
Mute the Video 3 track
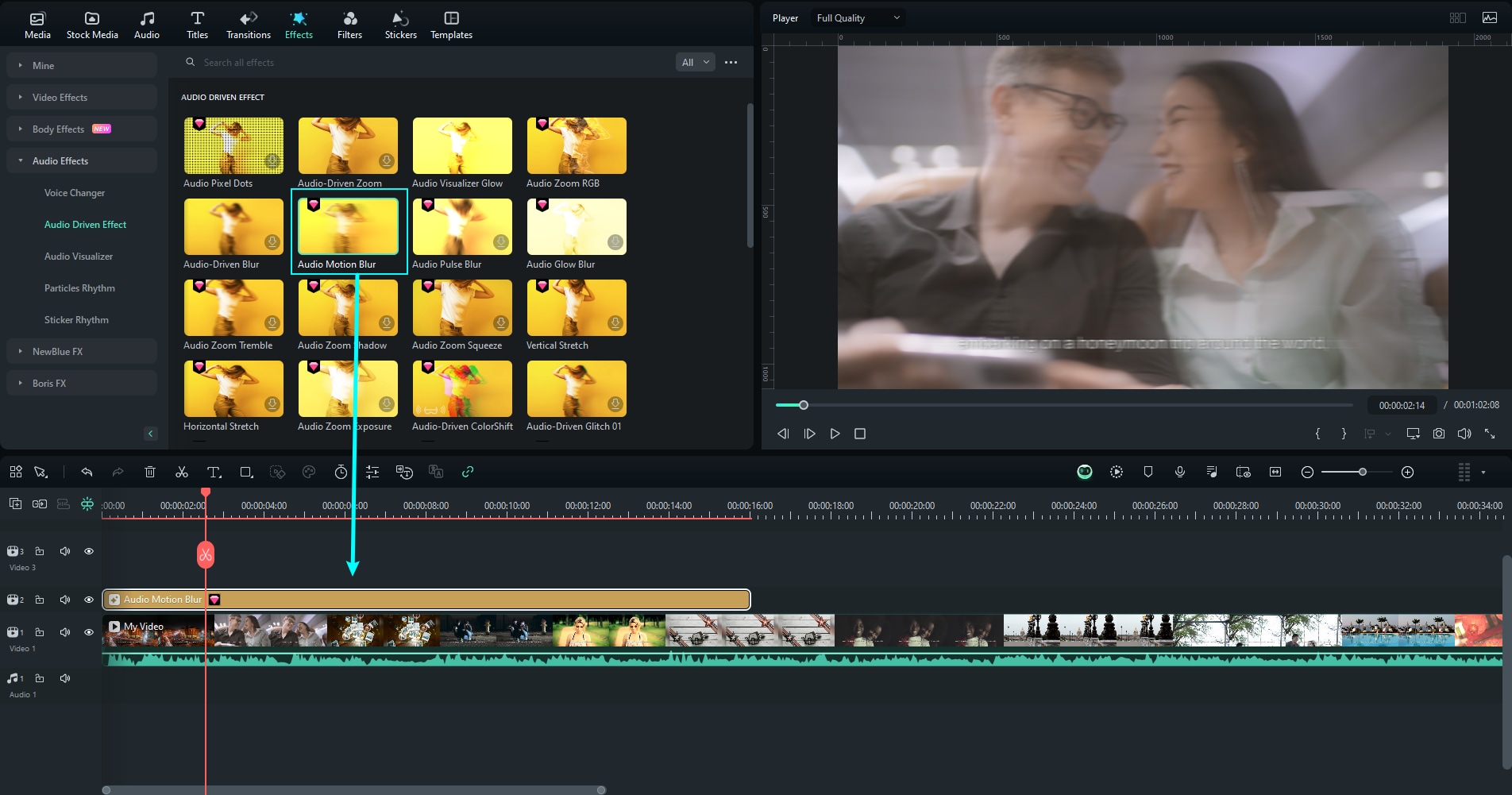point(65,551)
